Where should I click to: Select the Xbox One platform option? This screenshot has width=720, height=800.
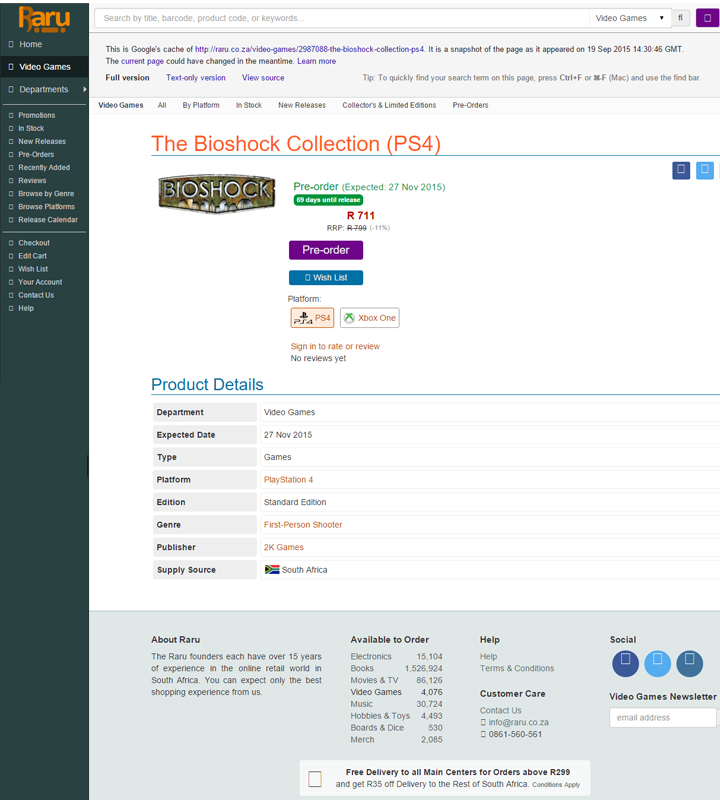tap(370, 318)
